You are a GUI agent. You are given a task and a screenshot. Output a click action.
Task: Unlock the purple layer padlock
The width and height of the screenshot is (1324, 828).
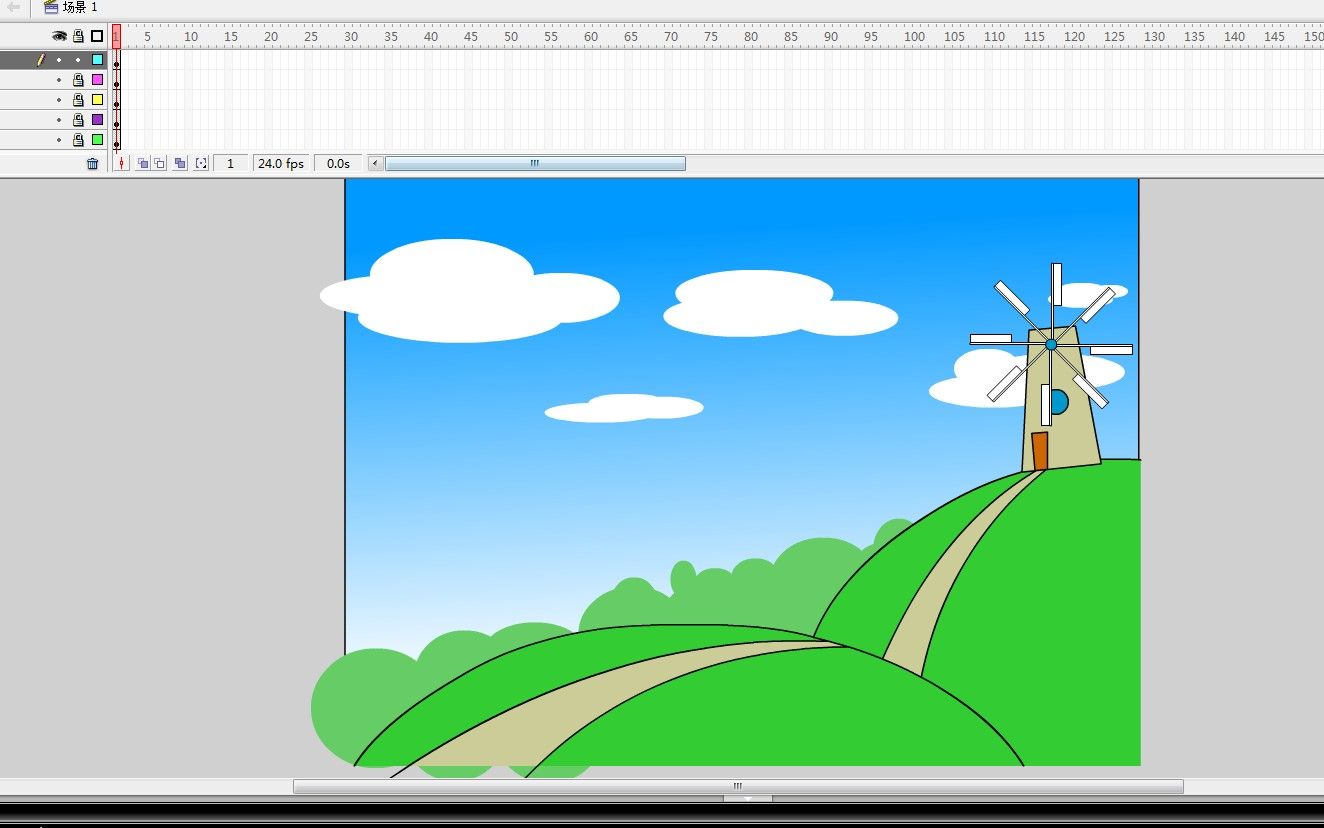[x=78, y=120]
